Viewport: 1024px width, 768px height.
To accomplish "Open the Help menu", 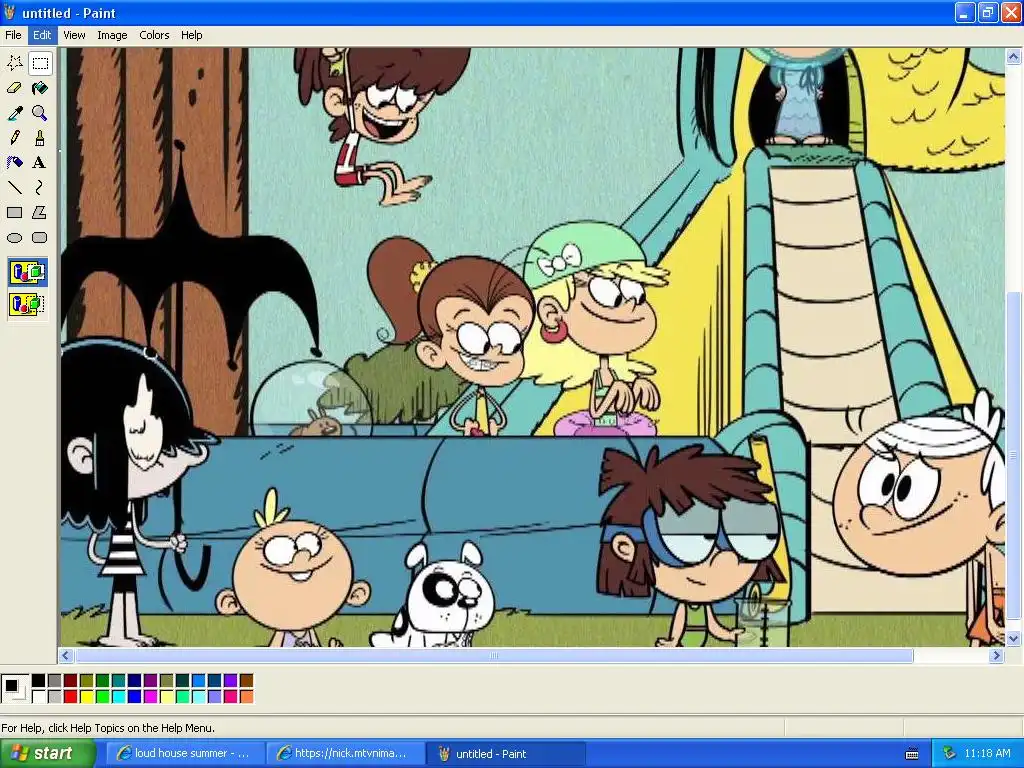I will click(191, 35).
